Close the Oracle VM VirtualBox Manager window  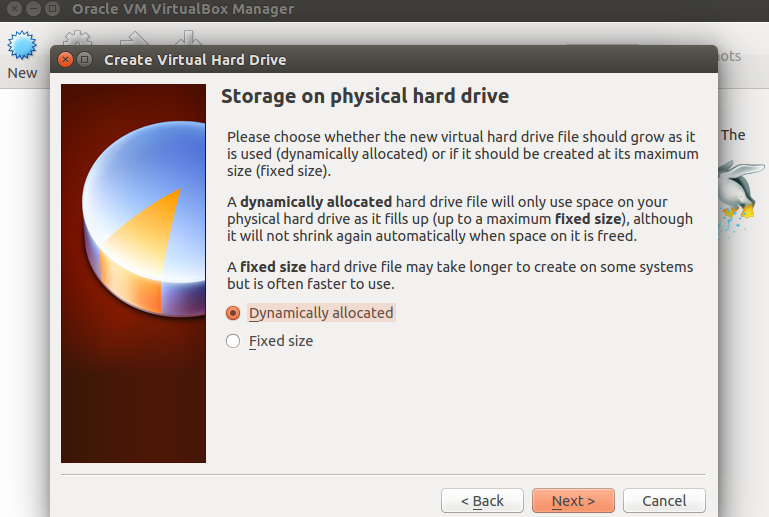click(15, 9)
